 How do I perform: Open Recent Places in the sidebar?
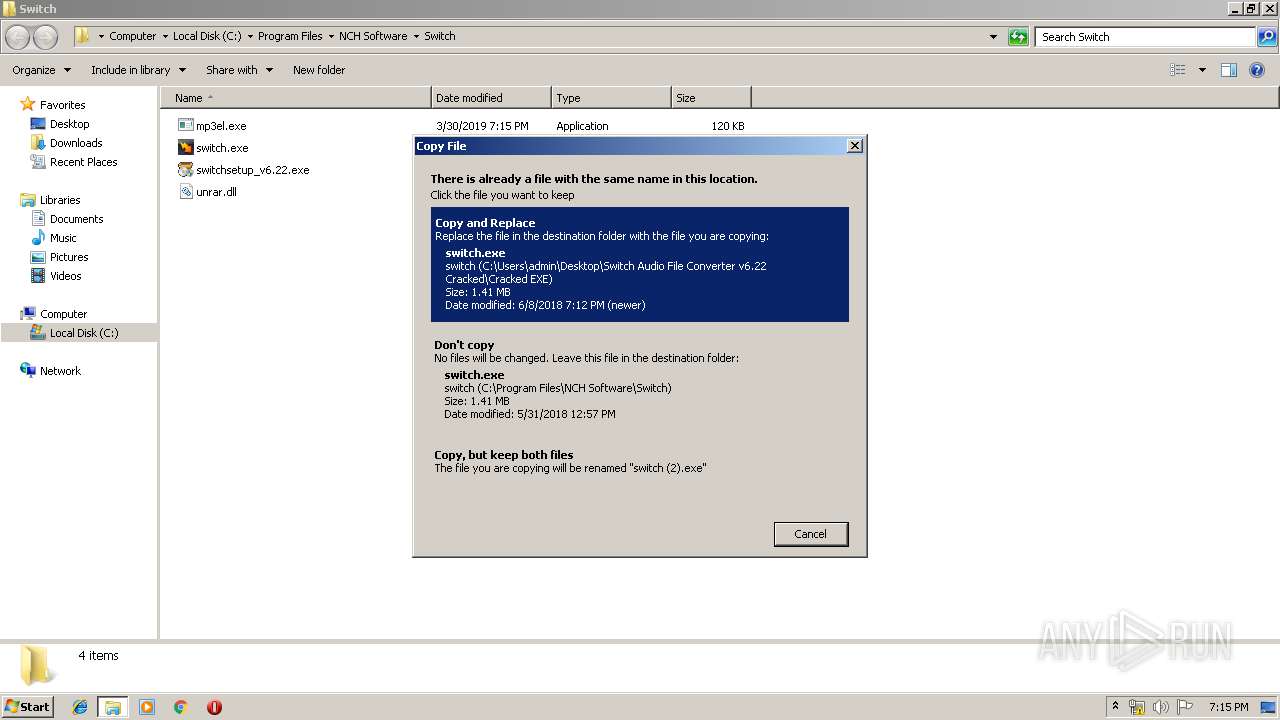pyautogui.click(x=83, y=162)
